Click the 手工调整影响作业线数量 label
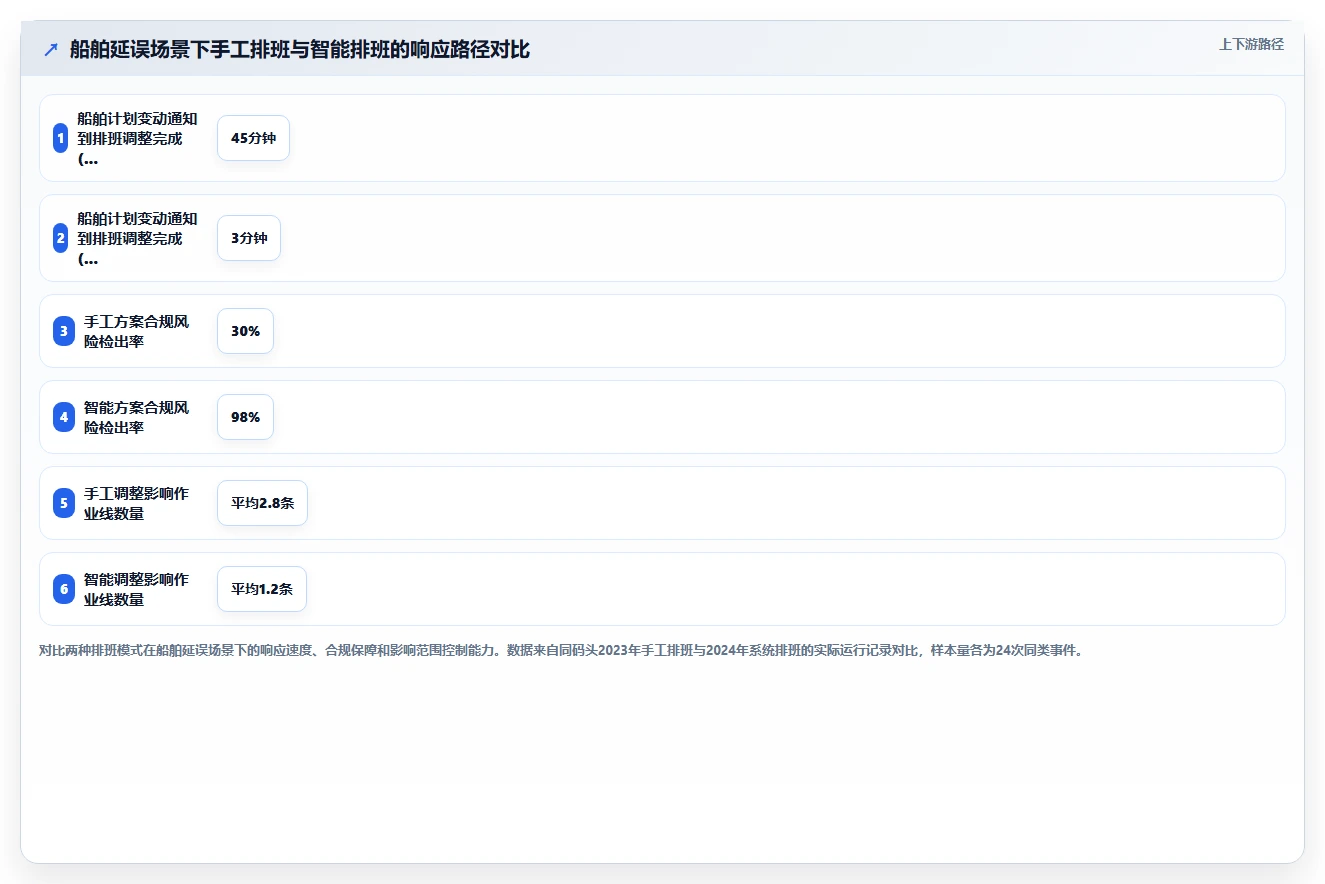The height and width of the screenshot is (884, 1325). 136,503
